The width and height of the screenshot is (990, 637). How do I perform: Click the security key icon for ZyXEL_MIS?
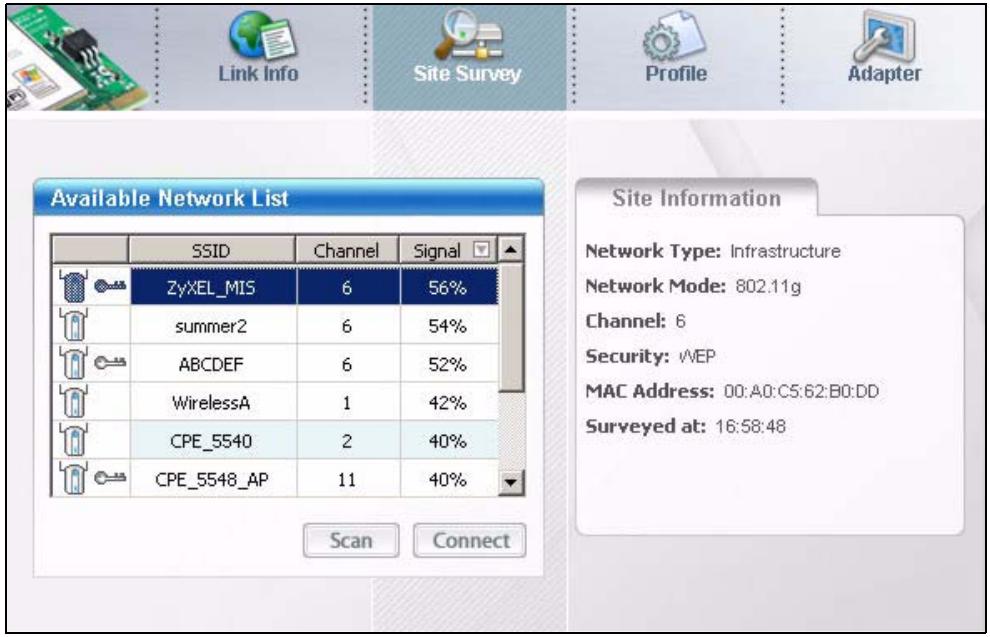tap(110, 287)
